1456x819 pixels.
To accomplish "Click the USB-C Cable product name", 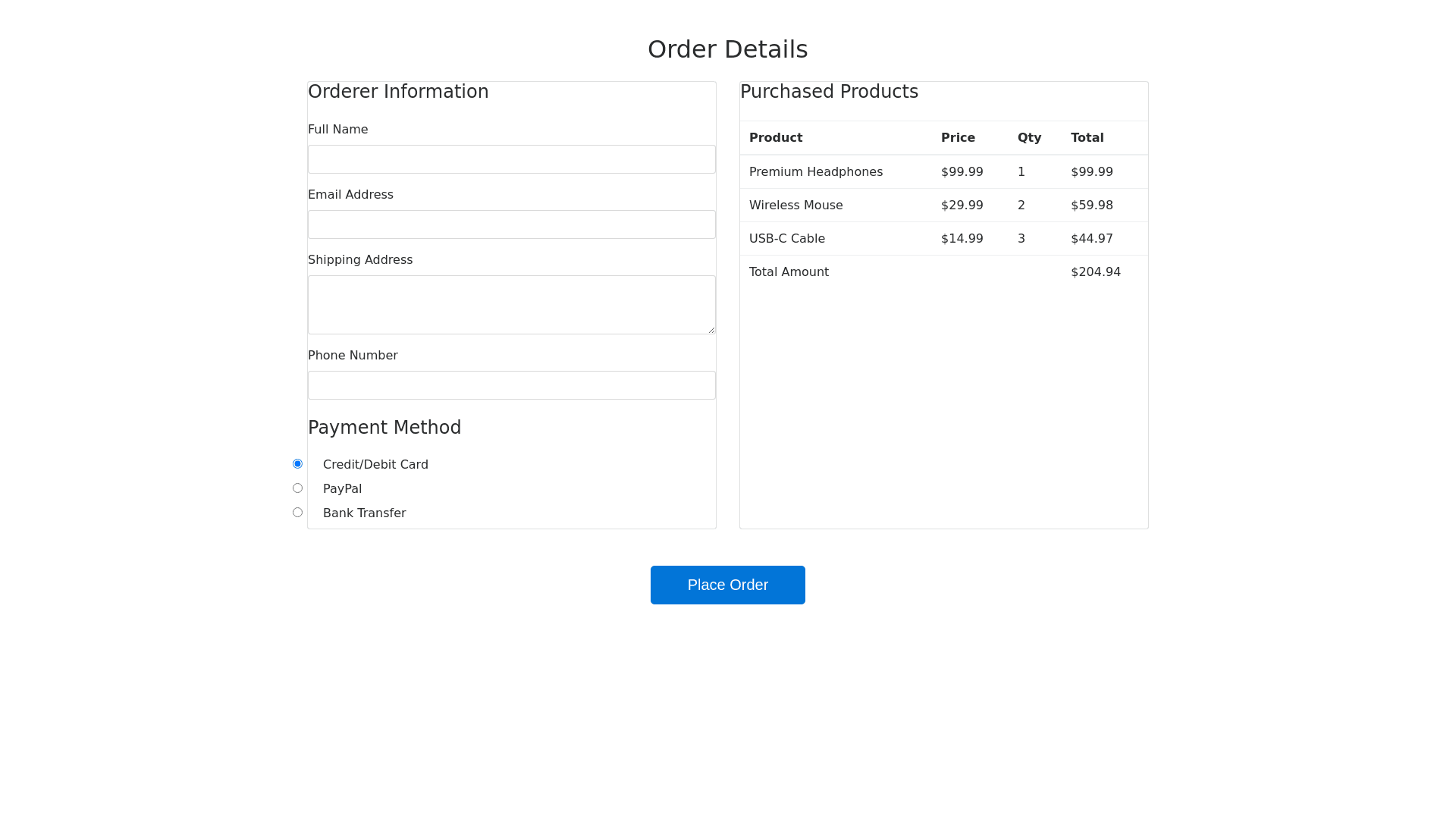I will 786,238.
